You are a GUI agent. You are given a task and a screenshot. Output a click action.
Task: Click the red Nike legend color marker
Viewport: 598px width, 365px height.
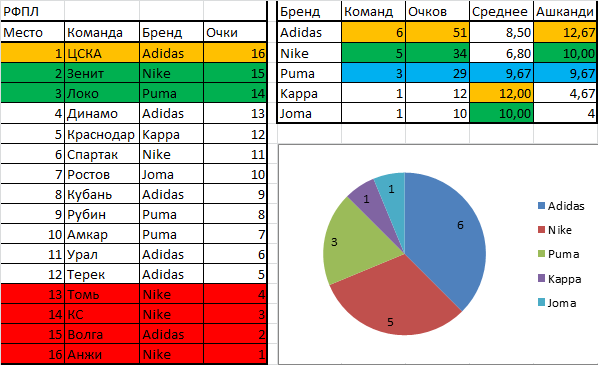point(541,230)
